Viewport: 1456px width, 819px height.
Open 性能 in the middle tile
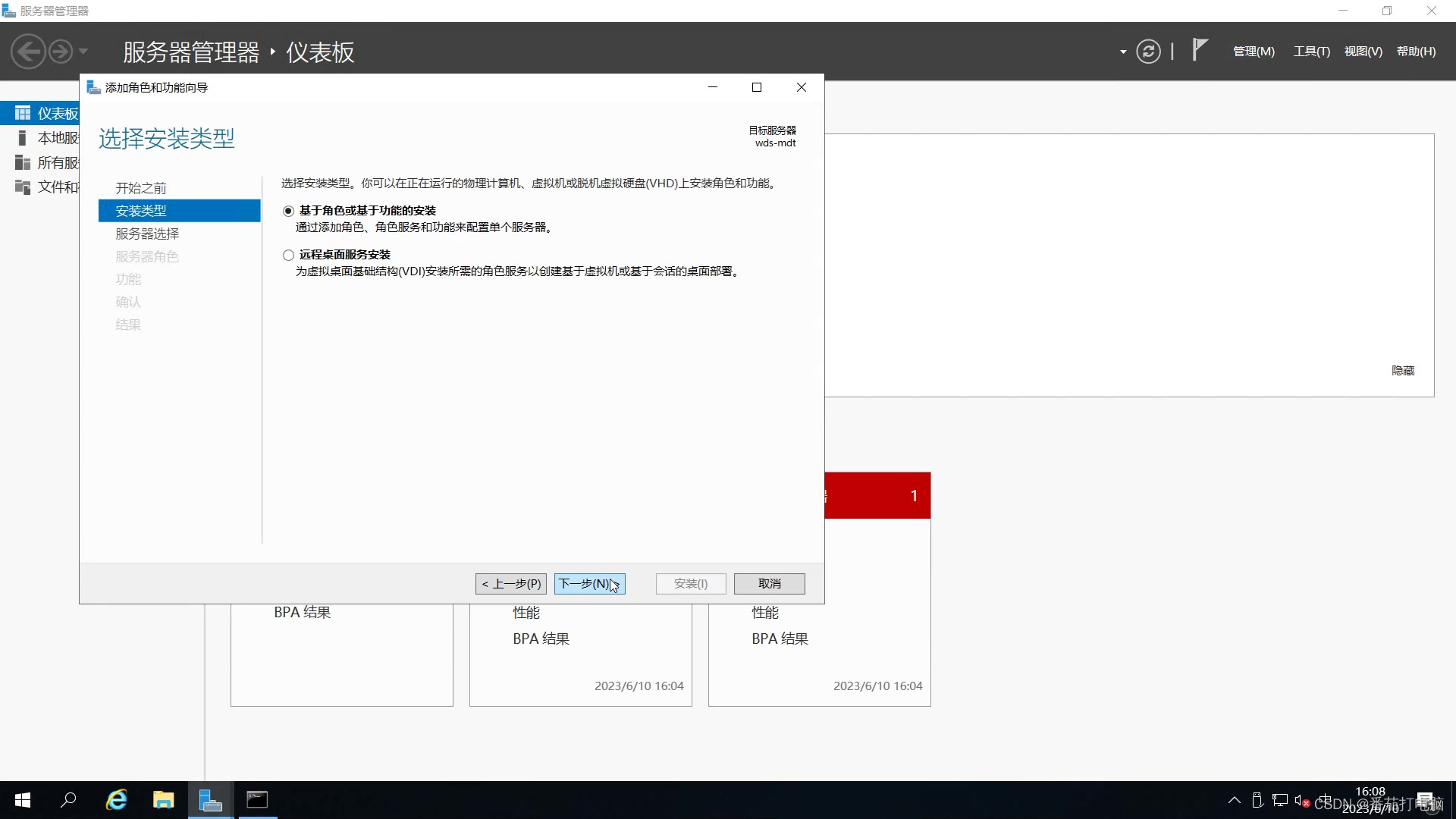click(526, 612)
